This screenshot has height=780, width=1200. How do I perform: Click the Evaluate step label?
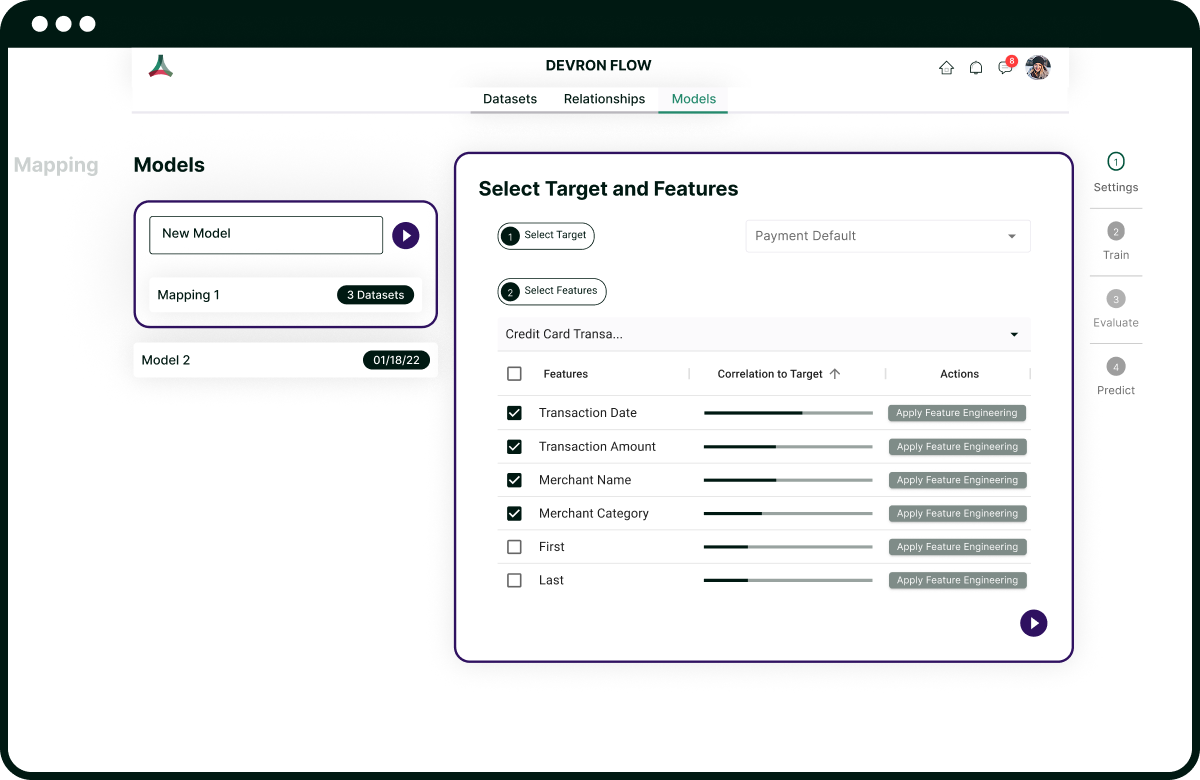pyautogui.click(x=1116, y=323)
